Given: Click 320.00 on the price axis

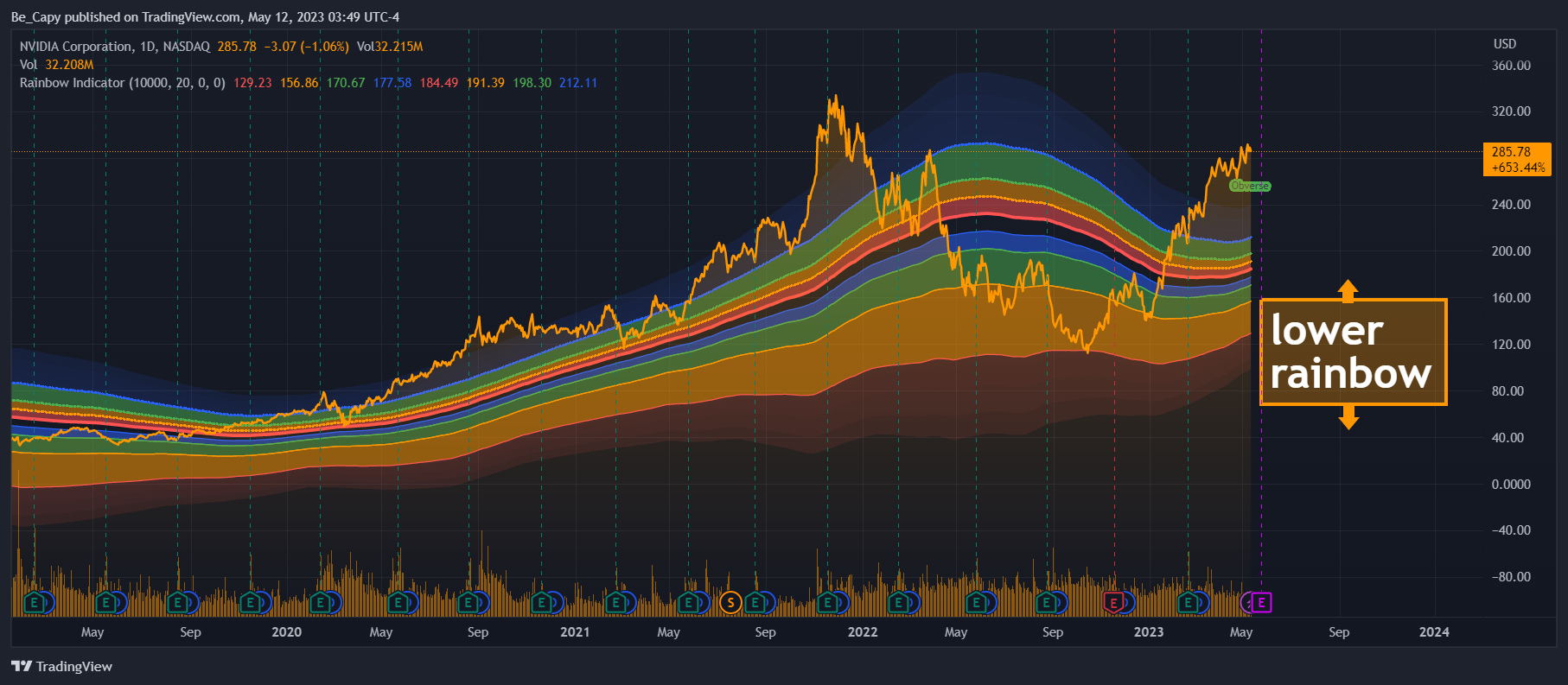Looking at the screenshot, I should click(1511, 111).
